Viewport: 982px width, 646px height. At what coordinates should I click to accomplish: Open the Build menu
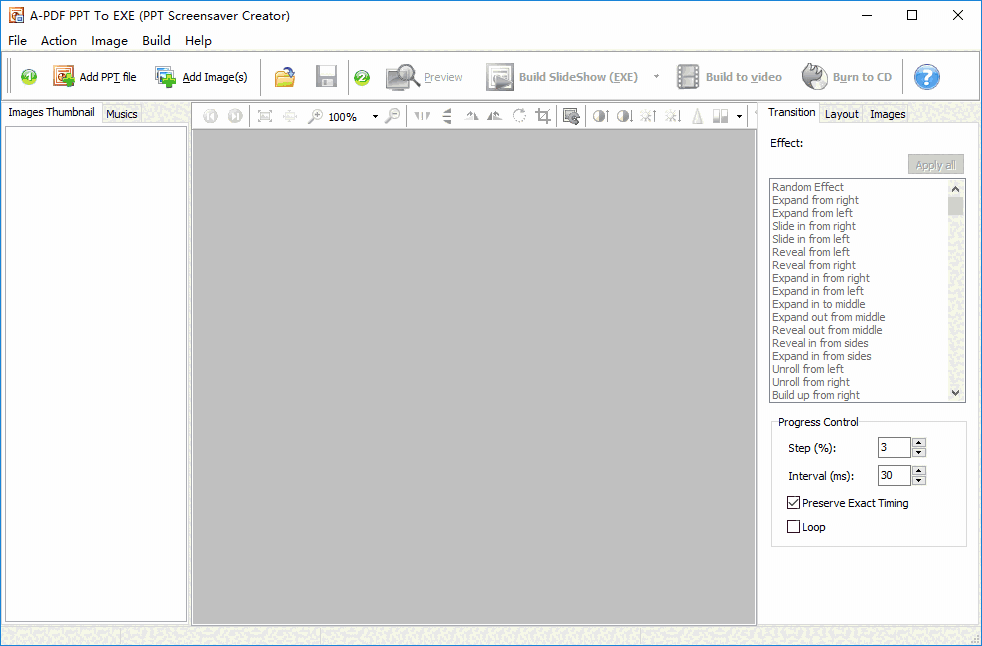coord(156,41)
